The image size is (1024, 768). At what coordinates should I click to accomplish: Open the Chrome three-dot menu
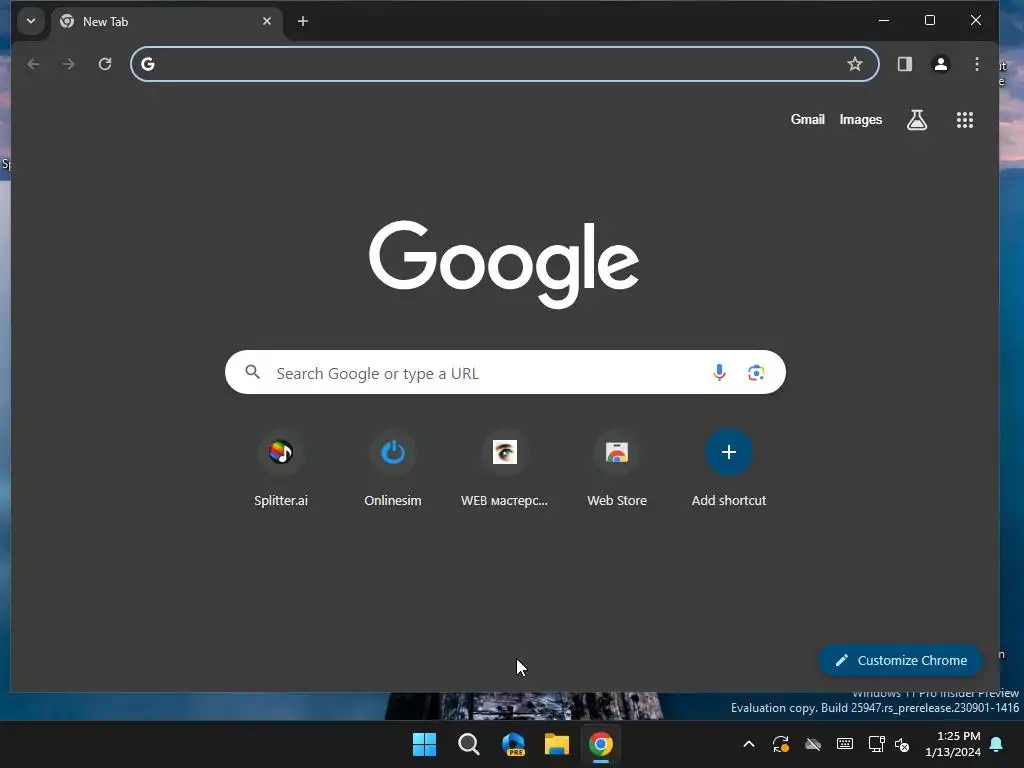coord(976,64)
